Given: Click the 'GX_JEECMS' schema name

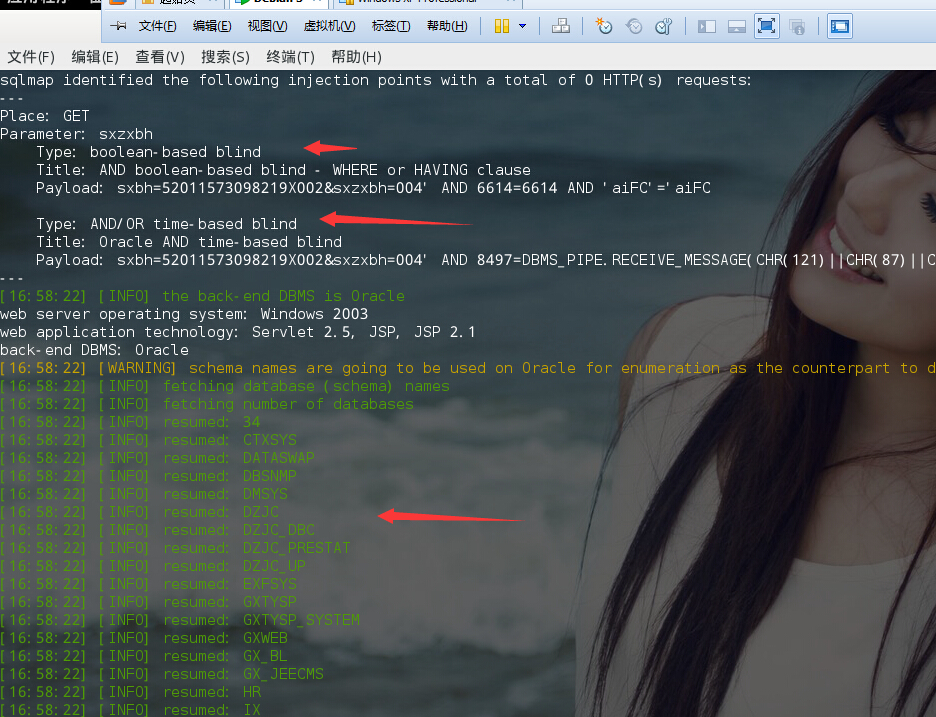Looking at the screenshot, I should pyautogui.click(x=284, y=674).
